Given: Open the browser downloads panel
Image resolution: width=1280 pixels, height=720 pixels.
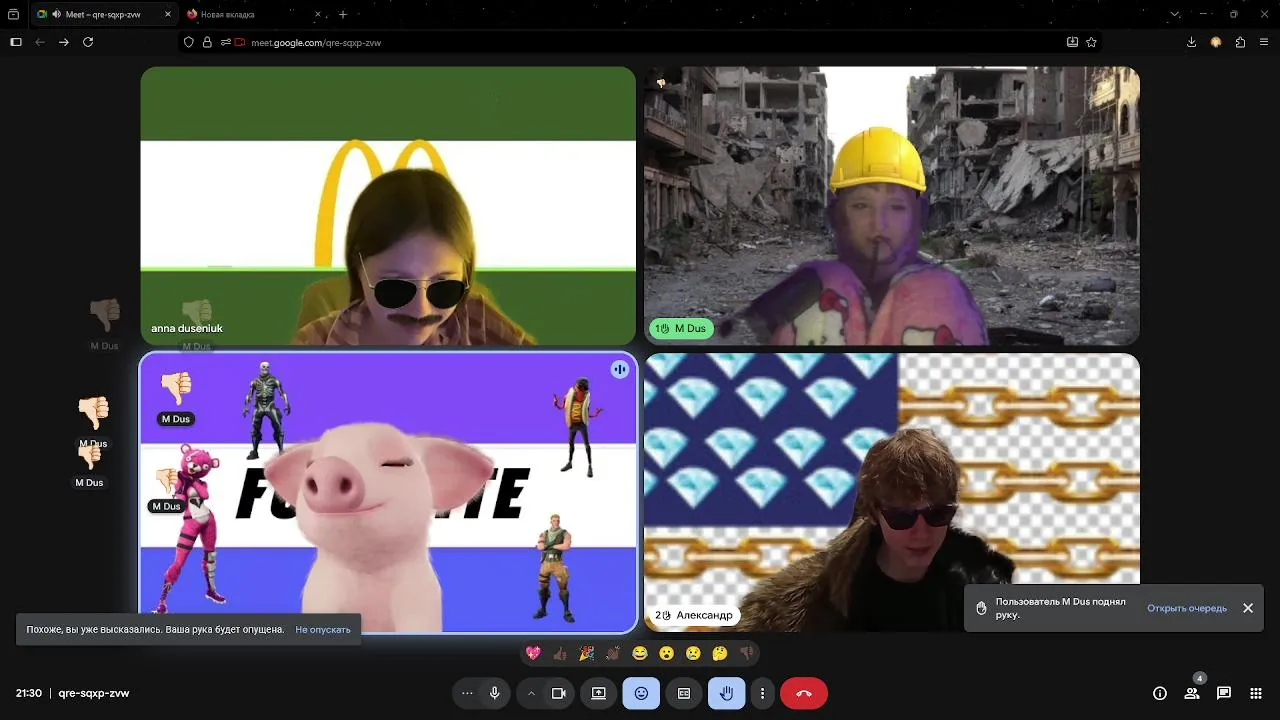Looking at the screenshot, I should click(x=1191, y=42).
